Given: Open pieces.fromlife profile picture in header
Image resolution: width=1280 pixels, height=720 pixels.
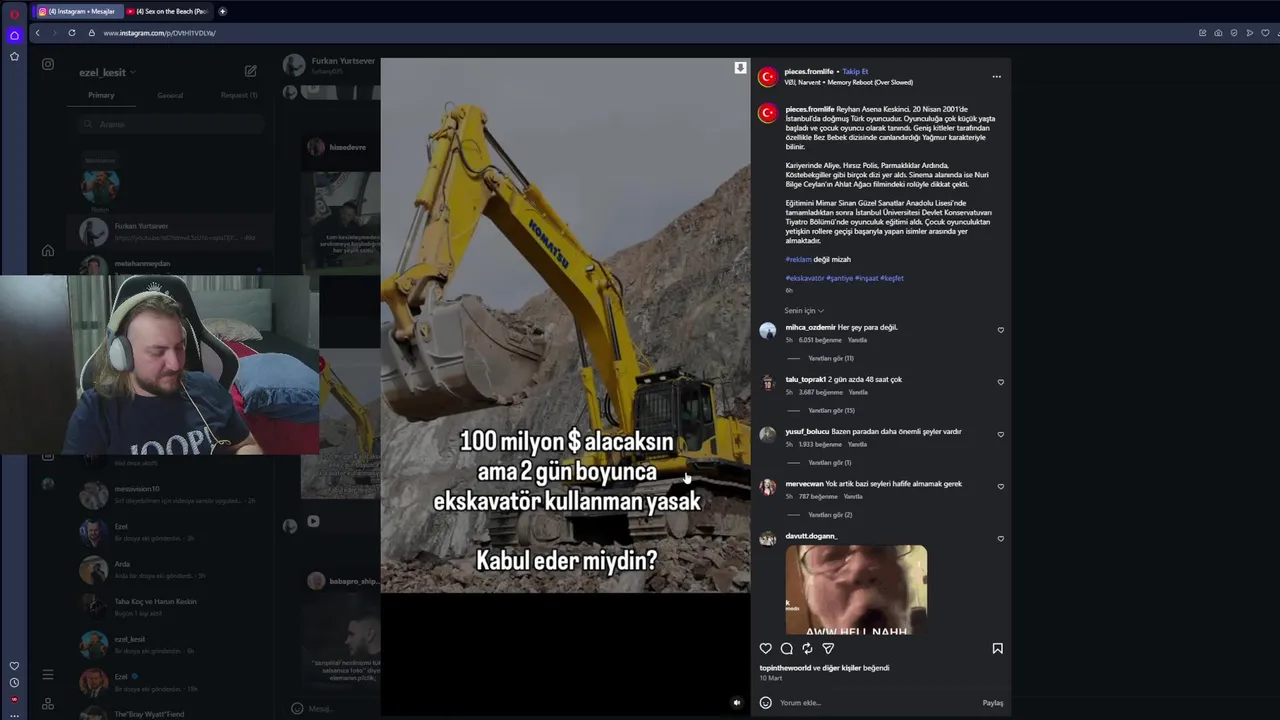Looking at the screenshot, I should coord(768,77).
